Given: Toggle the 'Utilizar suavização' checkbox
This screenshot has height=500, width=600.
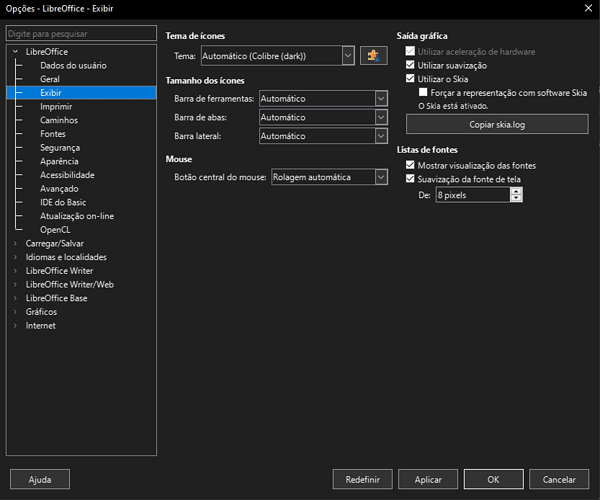Looking at the screenshot, I should pyautogui.click(x=410, y=65).
